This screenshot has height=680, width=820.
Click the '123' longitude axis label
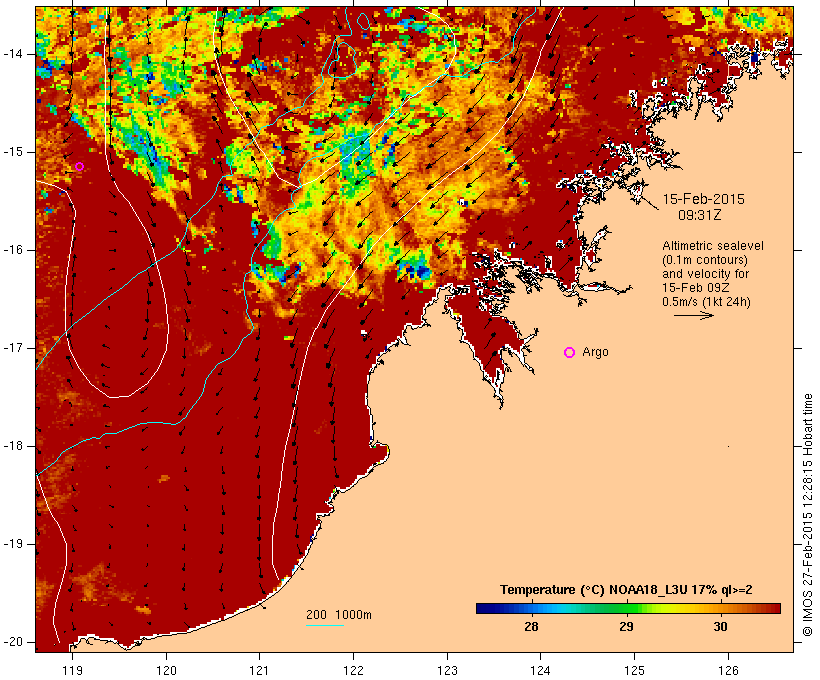click(447, 670)
